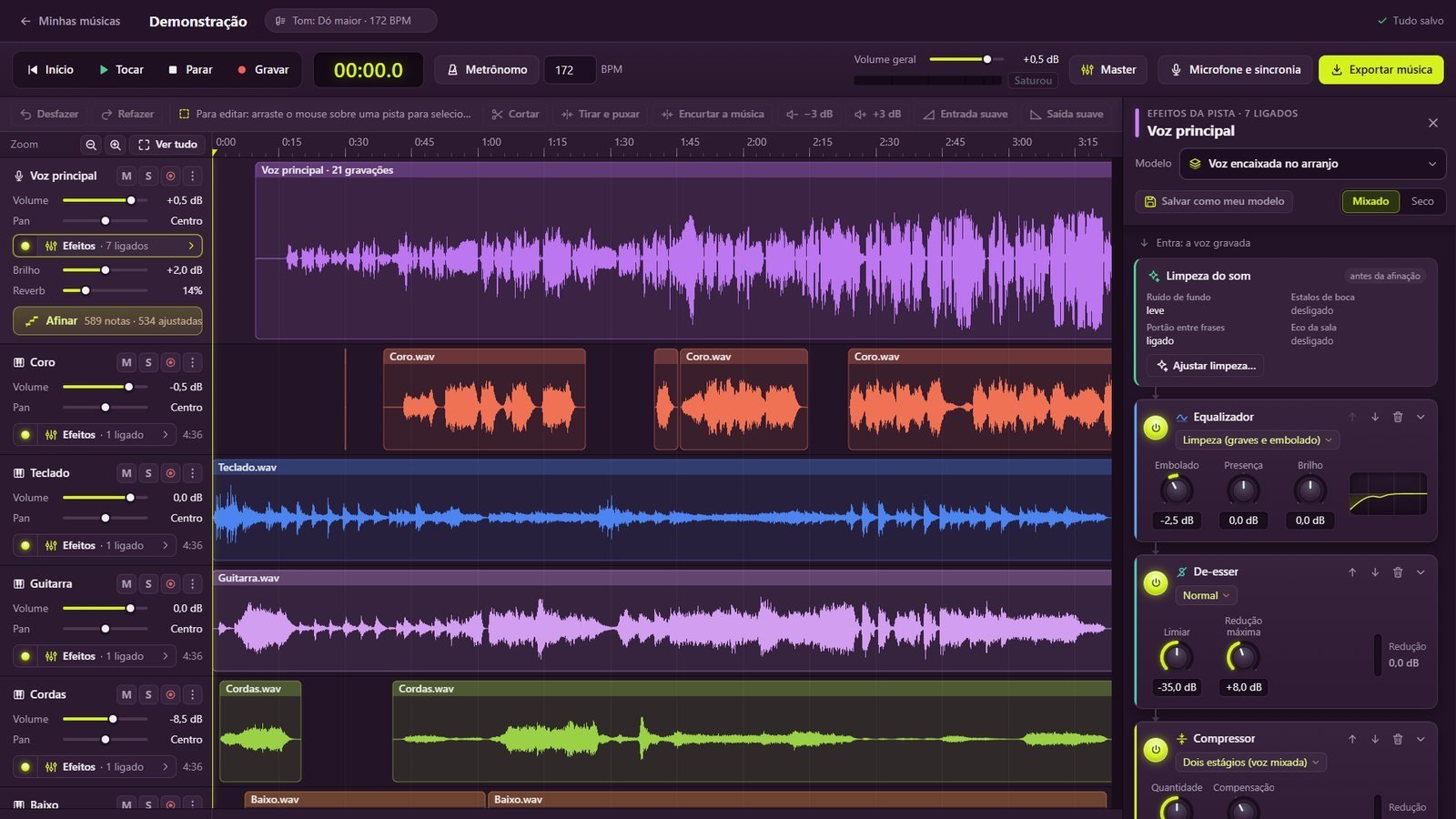Image resolution: width=1456 pixels, height=819 pixels.
Task: Toggle the De-esser power button
Action: click(1156, 582)
